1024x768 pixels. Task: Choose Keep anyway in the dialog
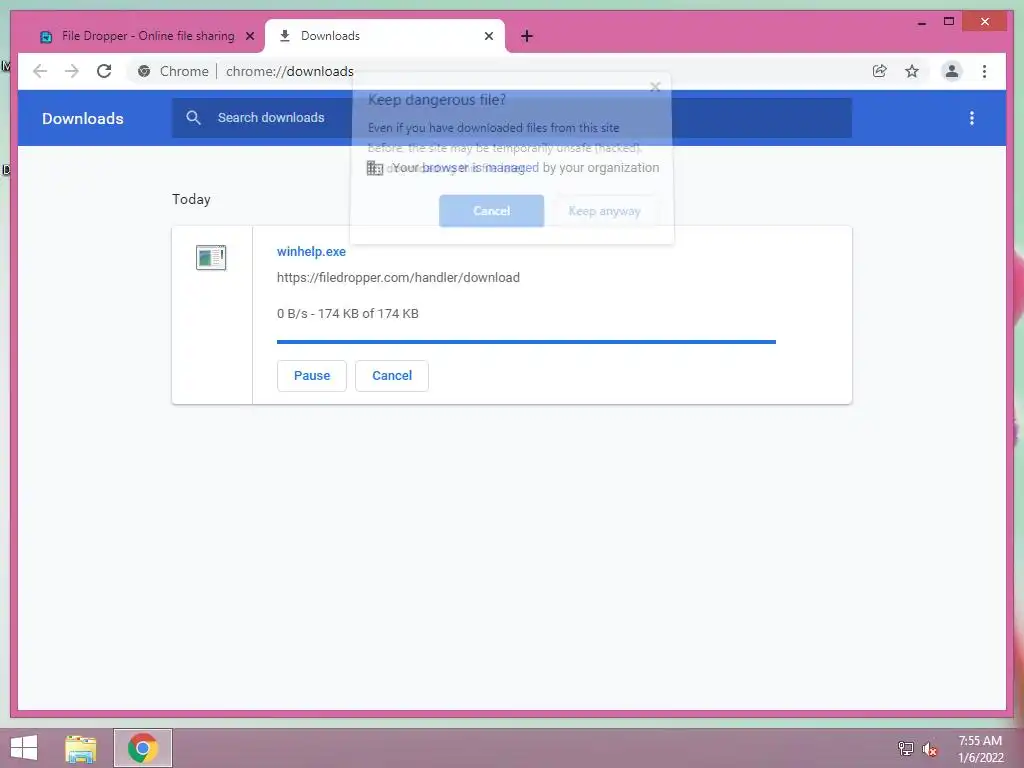(x=604, y=211)
